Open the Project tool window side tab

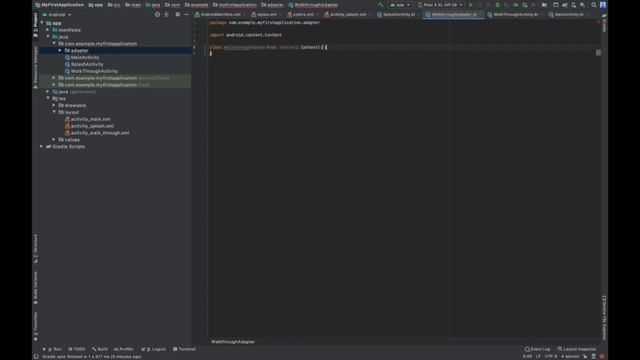(36, 25)
